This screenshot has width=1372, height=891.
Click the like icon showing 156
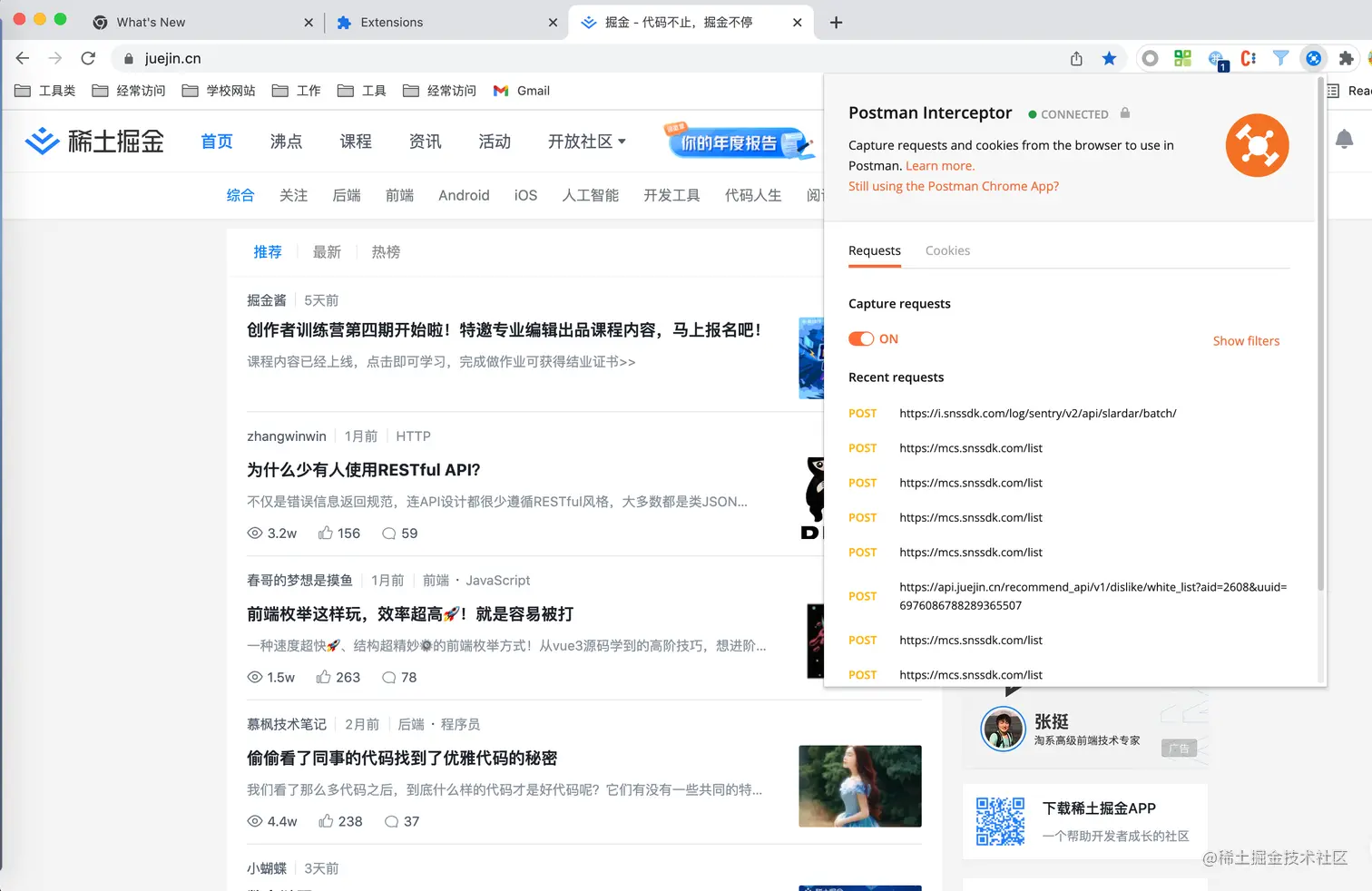click(325, 534)
